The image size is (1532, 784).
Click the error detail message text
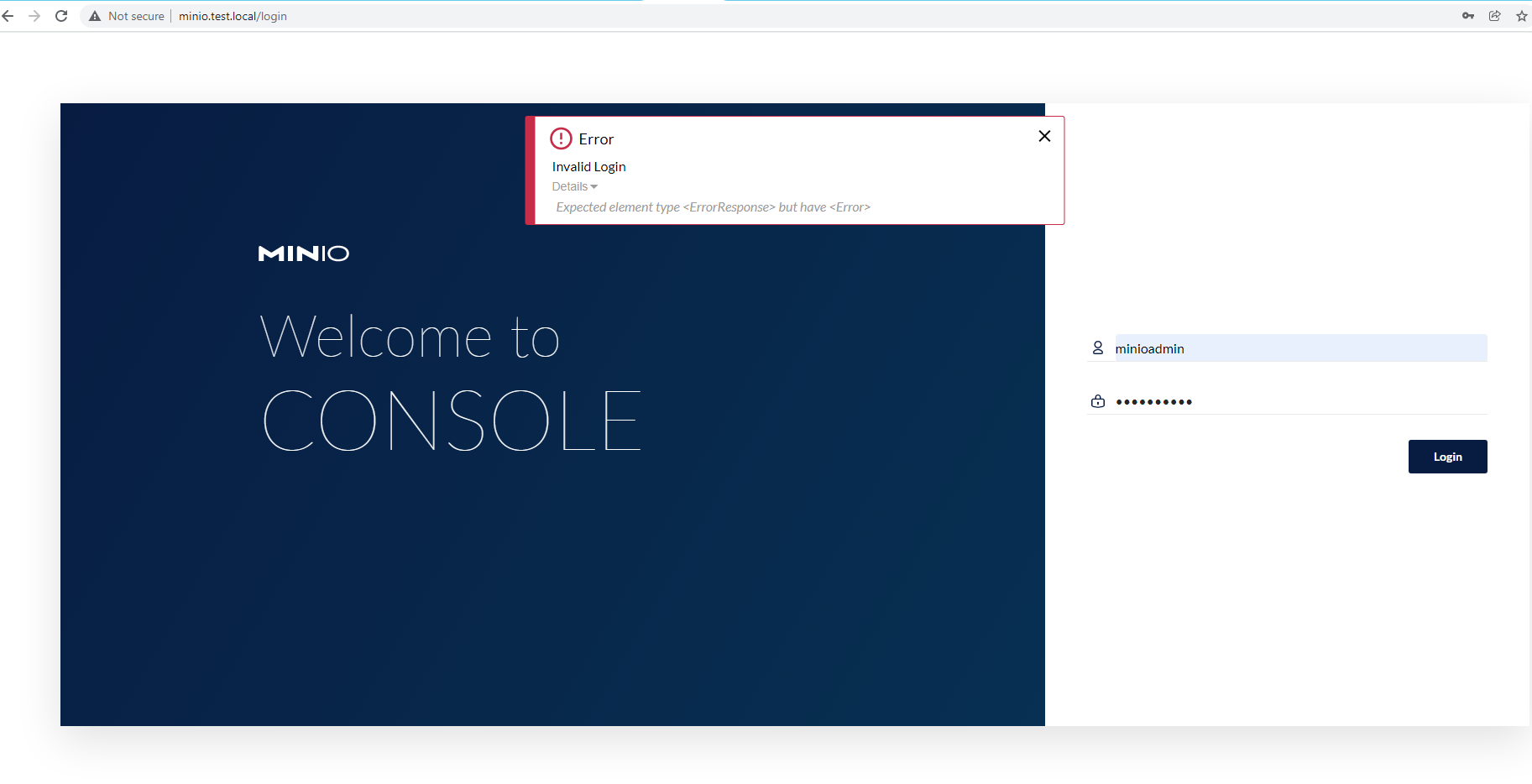[713, 206]
